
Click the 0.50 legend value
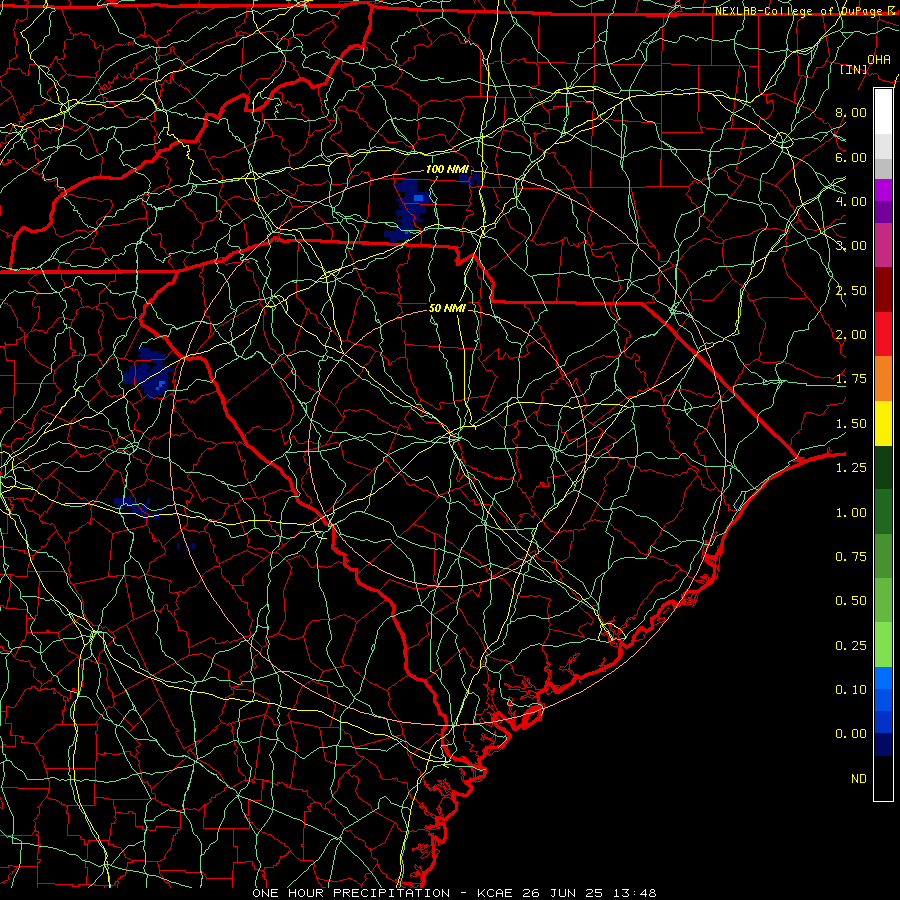click(x=851, y=601)
